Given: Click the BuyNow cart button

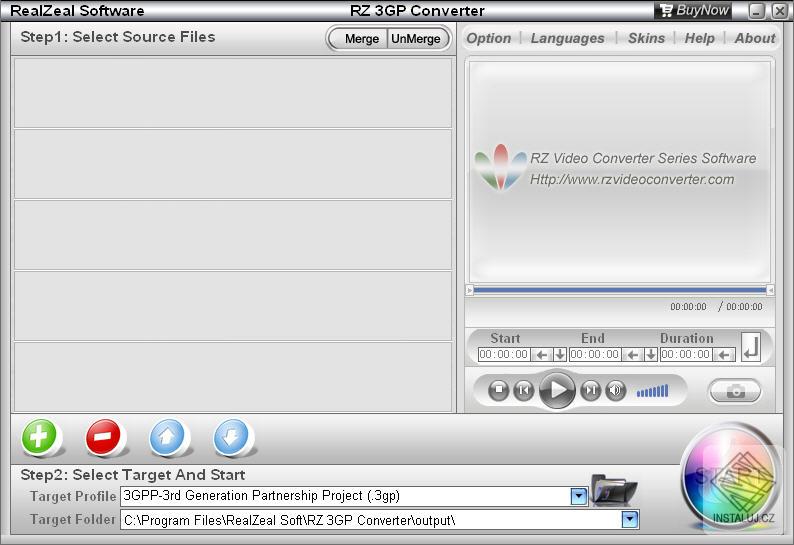Looking at the screenshot, I should coord(693,10).
